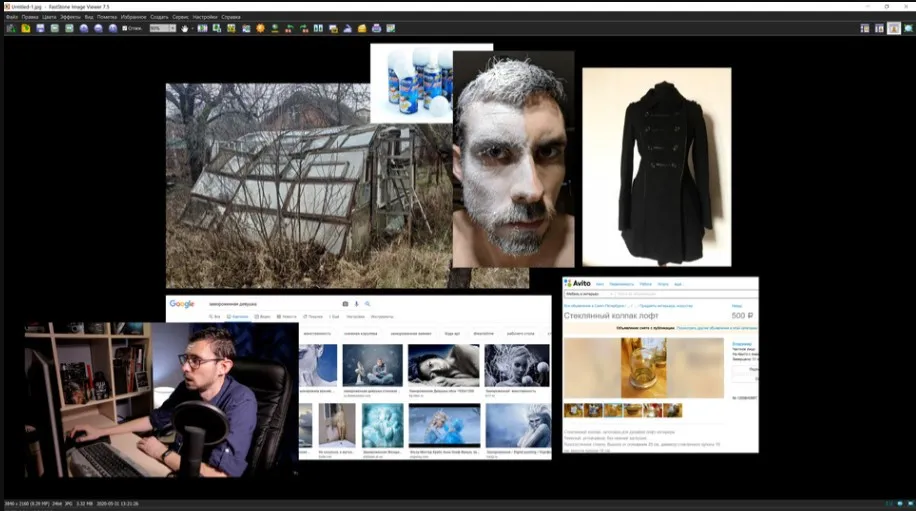Open the Файл menu

pos(12,17)
